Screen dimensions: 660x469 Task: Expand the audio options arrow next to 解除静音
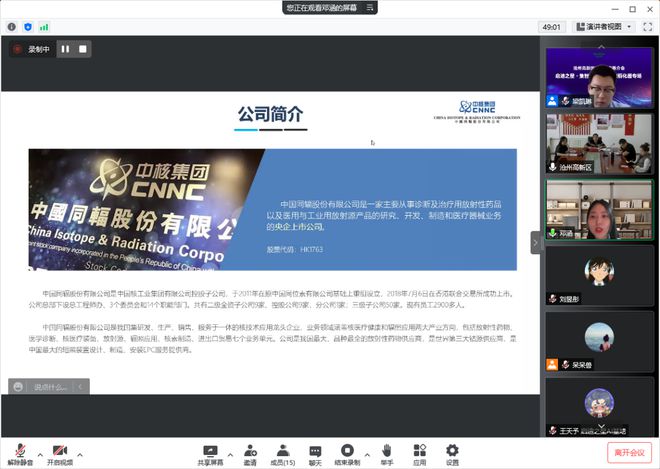click(x=40, y=455)
